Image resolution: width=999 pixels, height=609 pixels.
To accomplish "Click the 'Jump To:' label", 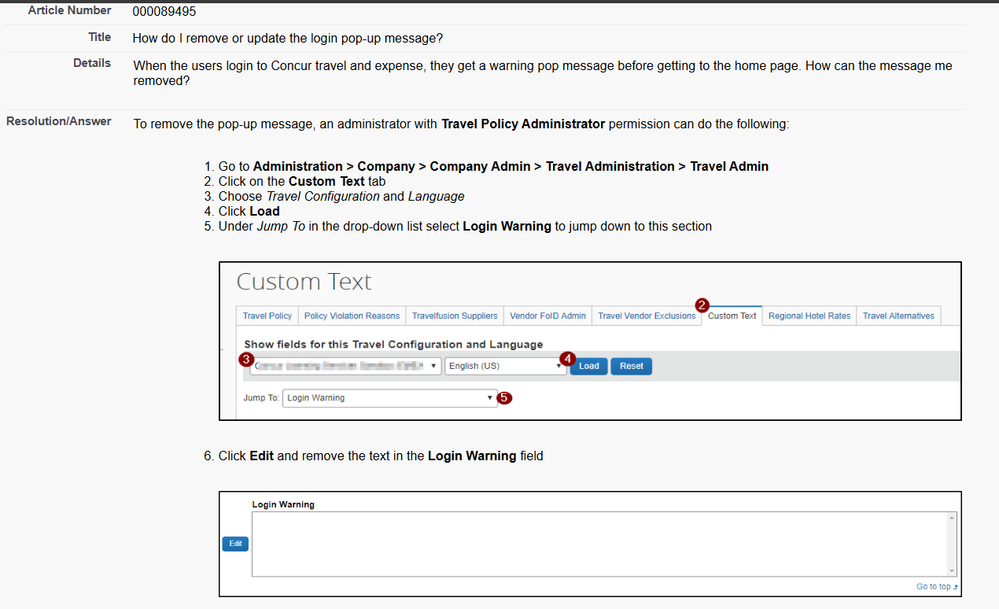I will [261, 398].
